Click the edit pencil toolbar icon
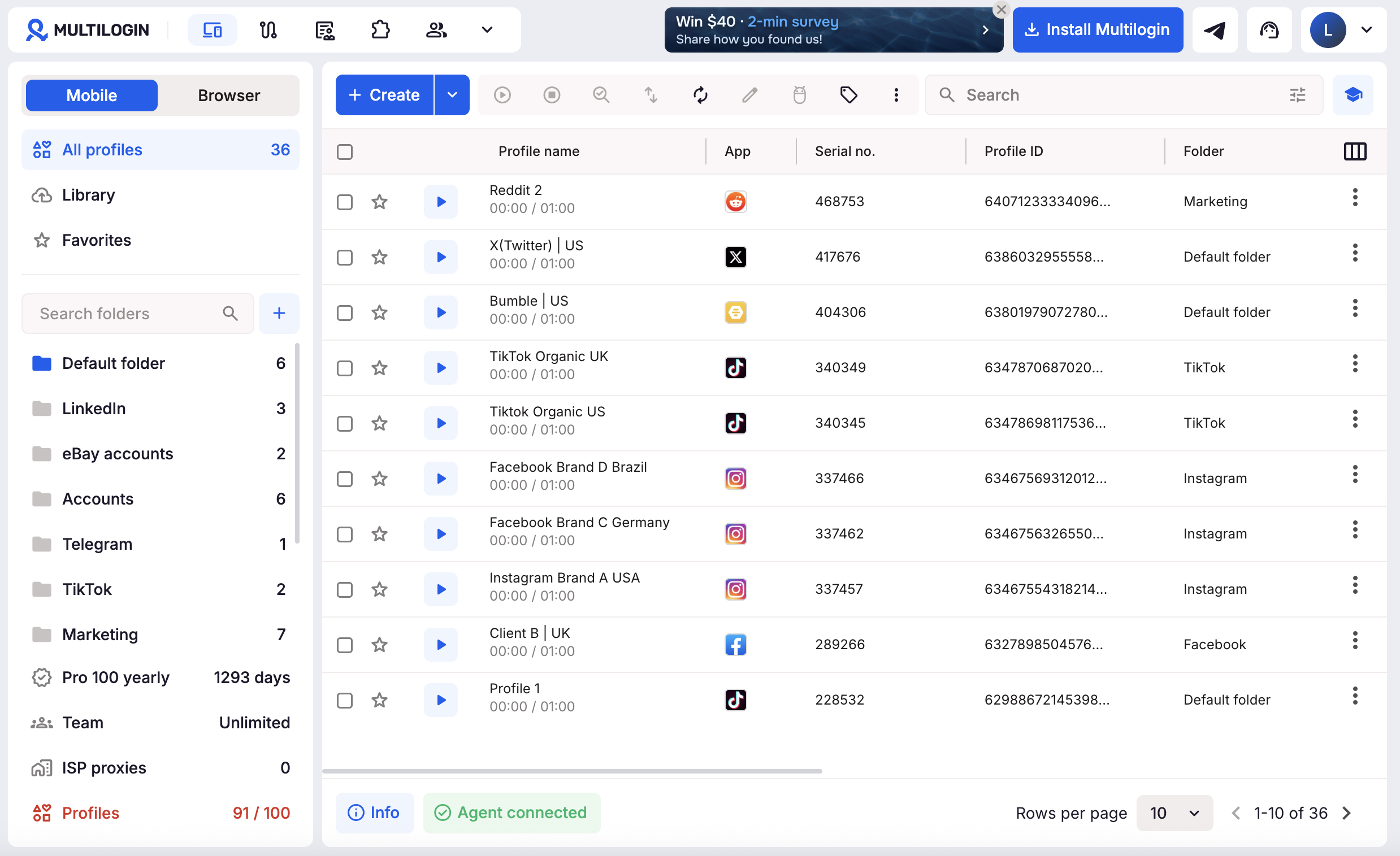The image size is (1400, 856). (749, 95)
